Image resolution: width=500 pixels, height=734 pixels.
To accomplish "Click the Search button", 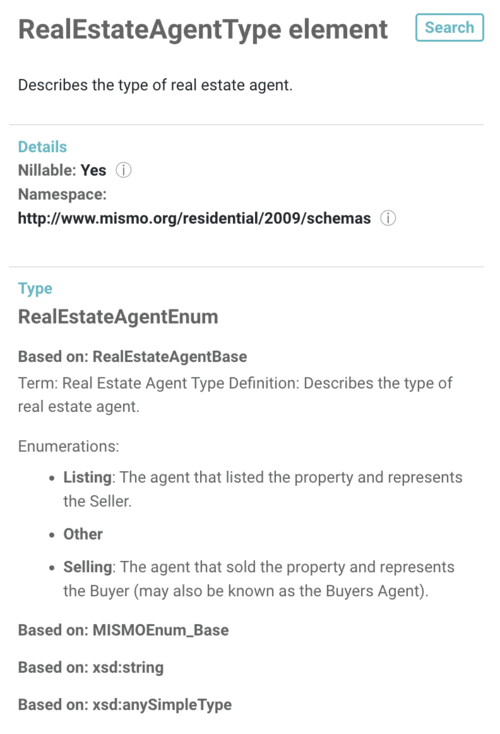I will (x=449, y=28).
